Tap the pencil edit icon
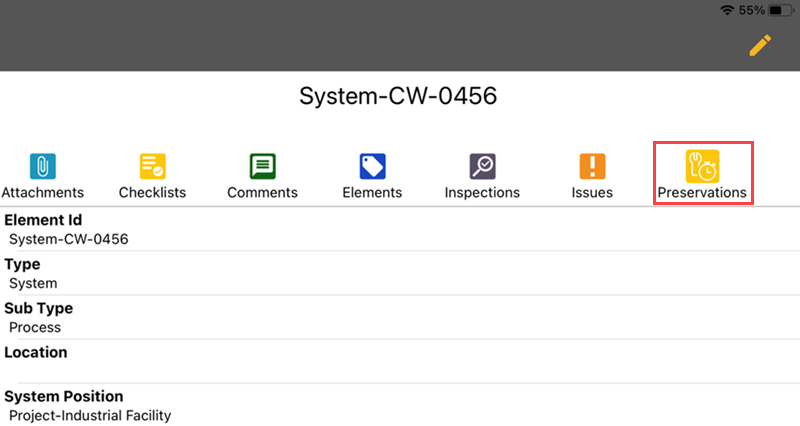This screenshot has height=426, width=800. [x=760, y=45]
